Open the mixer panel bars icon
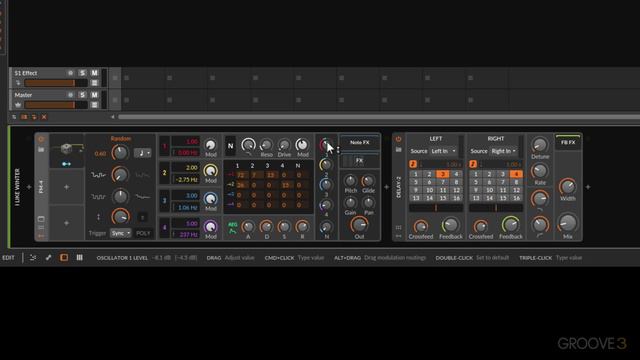The image size is (640, 360). [x=80, y=258]
